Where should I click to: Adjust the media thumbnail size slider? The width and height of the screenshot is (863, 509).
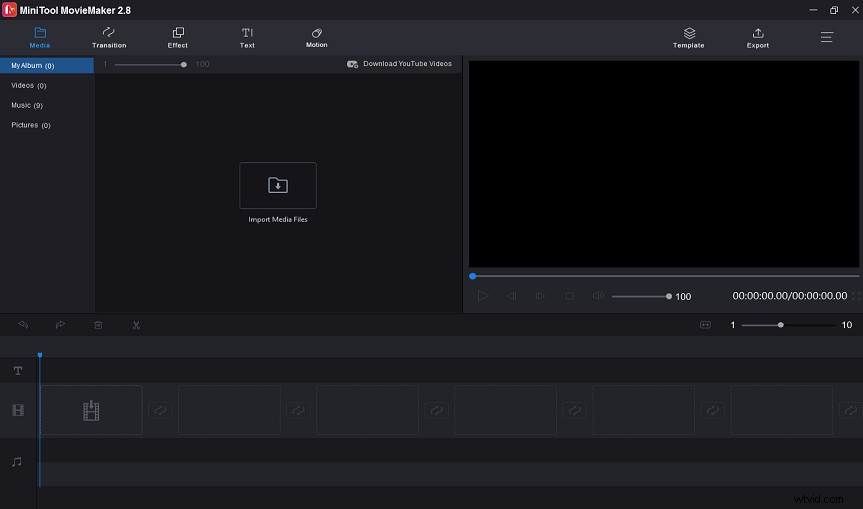click(x=150, y=64)
